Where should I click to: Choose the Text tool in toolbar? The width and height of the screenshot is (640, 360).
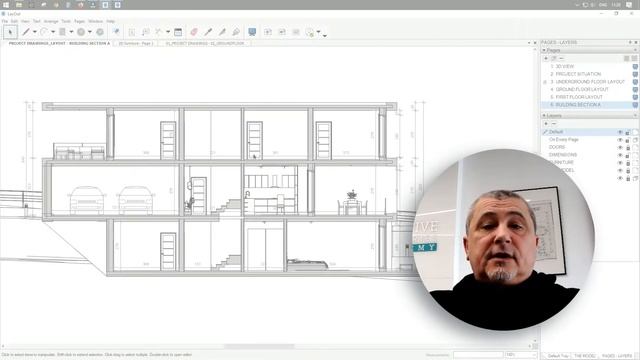(x=131, y=32)
